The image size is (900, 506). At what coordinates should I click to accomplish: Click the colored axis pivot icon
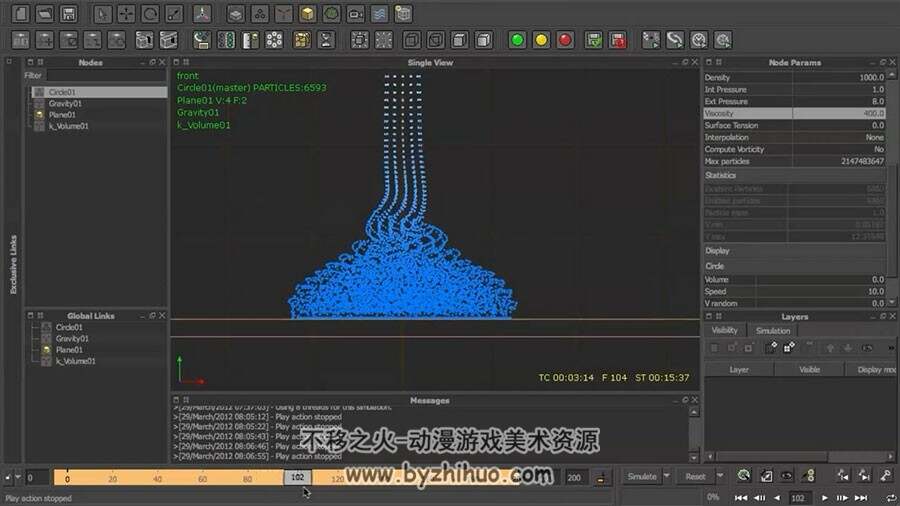tap(202, 13)
